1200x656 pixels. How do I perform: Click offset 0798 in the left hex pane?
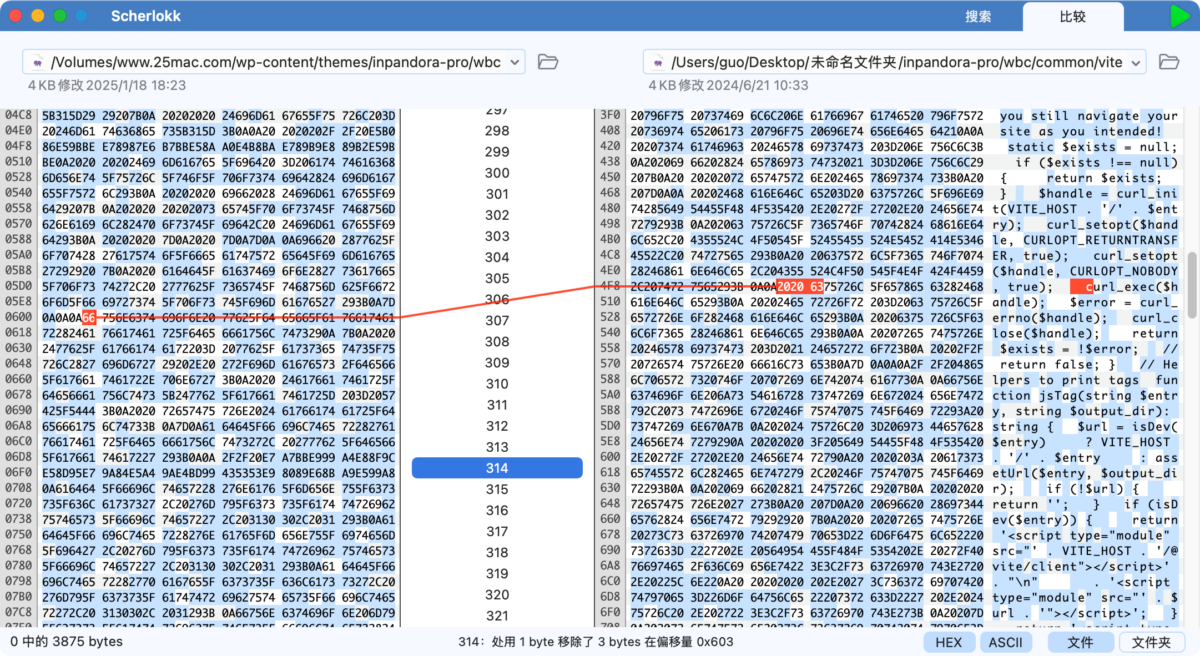point(18,580)
